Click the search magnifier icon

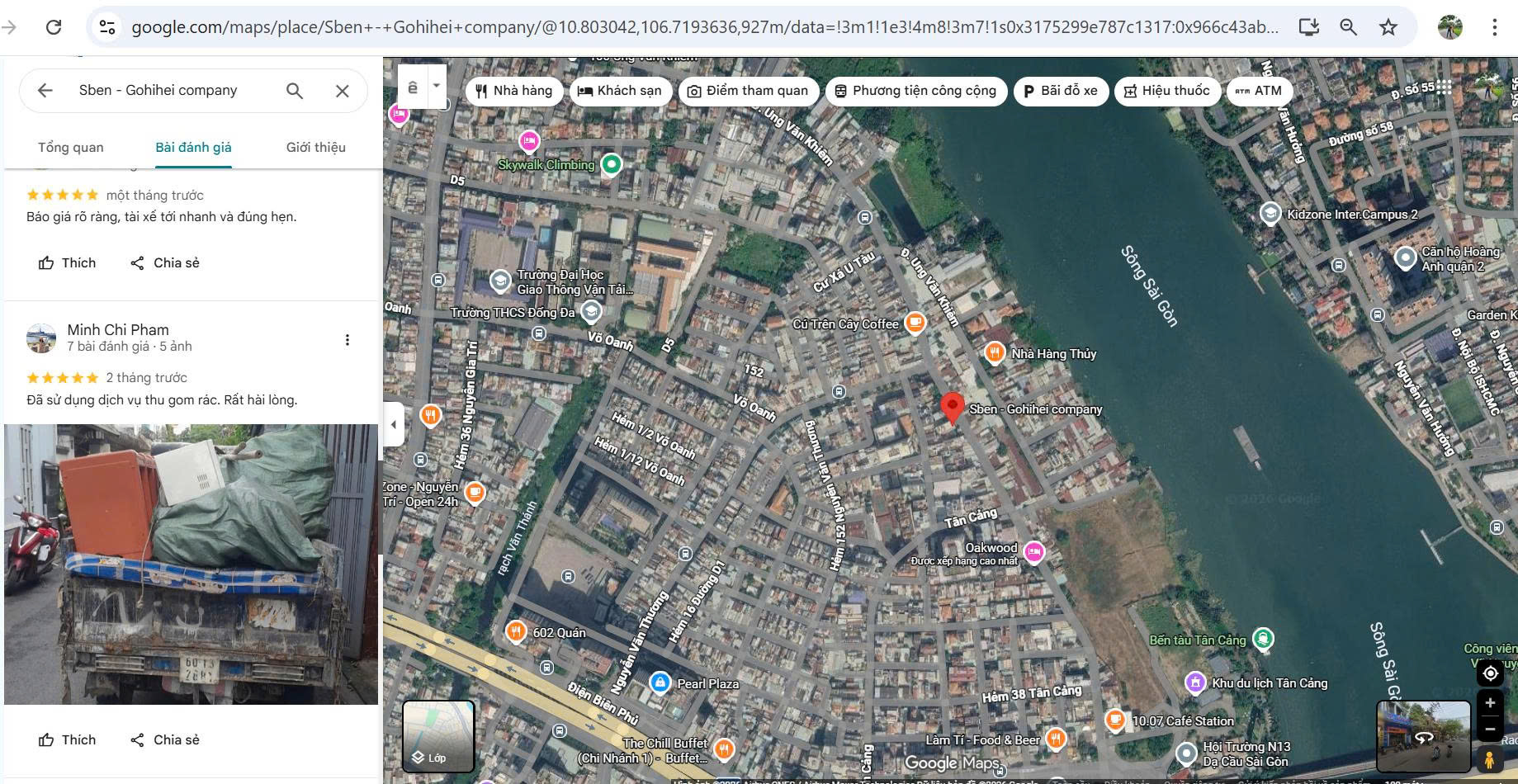(x=295, y=91)
